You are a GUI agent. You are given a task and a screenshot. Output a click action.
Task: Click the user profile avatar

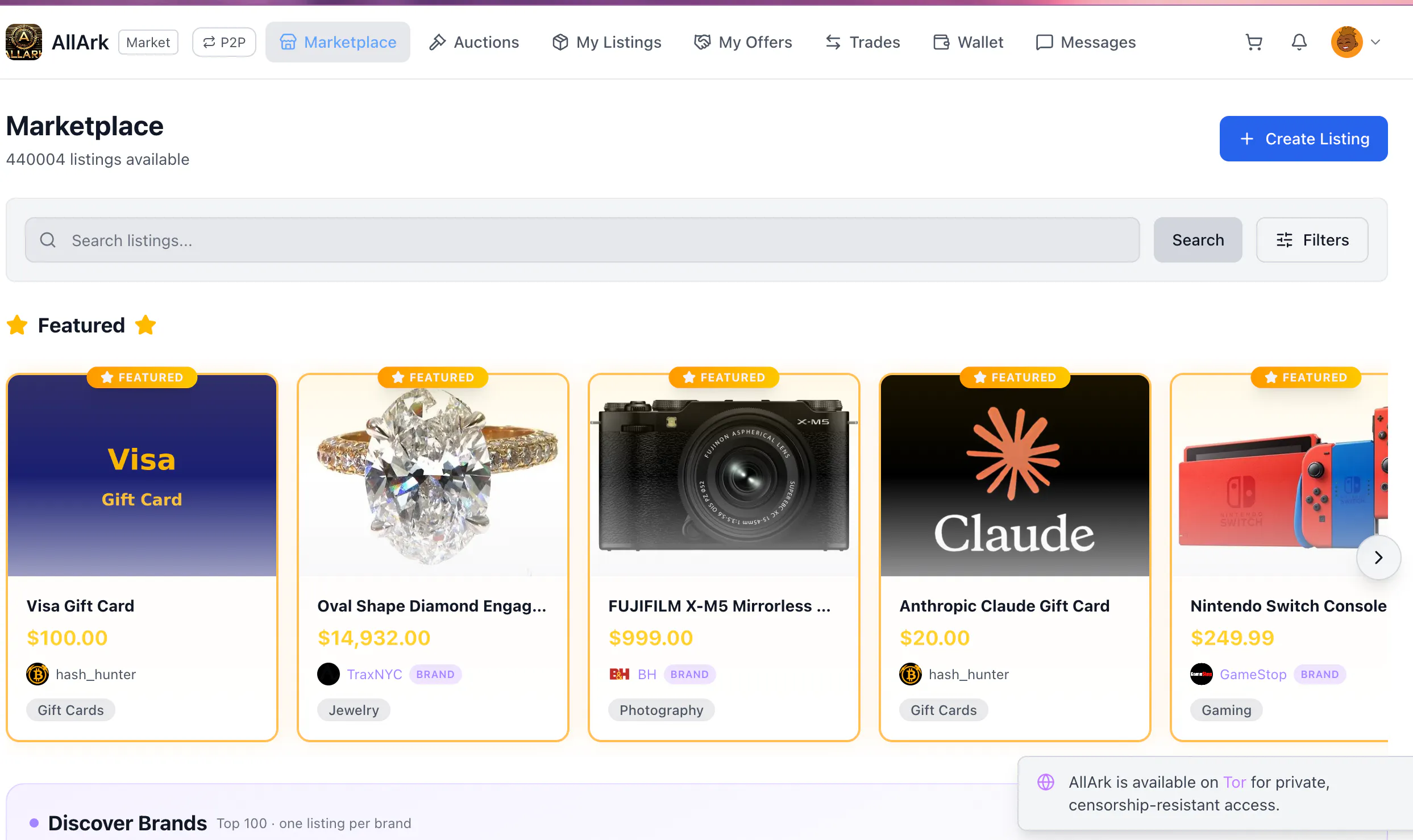click(x=1346, y=42)
